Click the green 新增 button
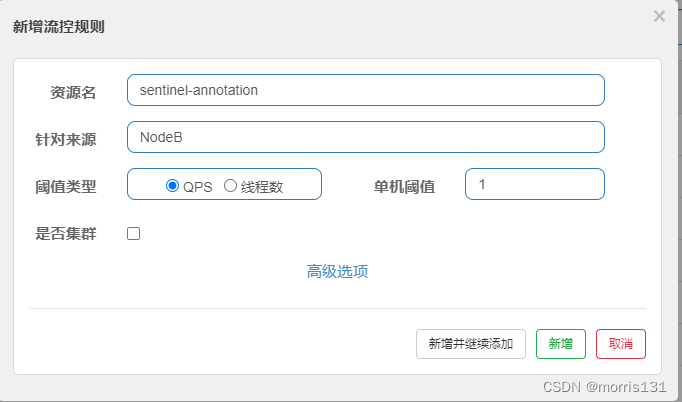The height and width of the screenshot is (402, 682). 561,344
